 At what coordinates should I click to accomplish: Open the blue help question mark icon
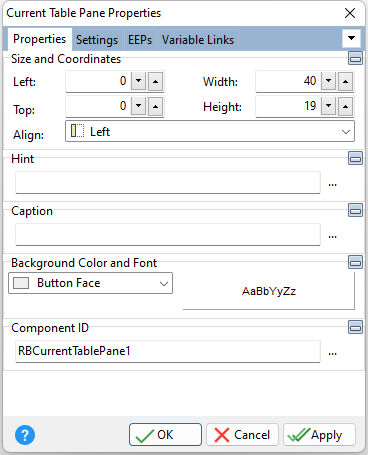(25, 435)
